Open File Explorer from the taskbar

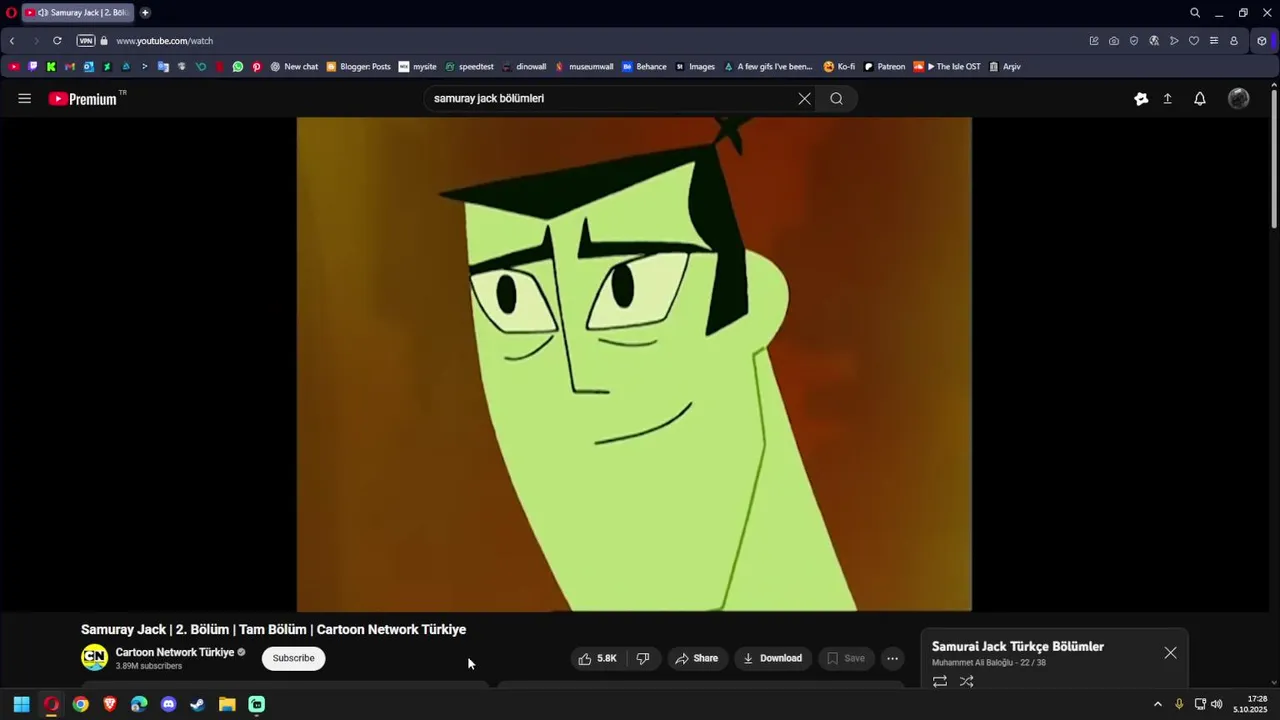[227, 704]
